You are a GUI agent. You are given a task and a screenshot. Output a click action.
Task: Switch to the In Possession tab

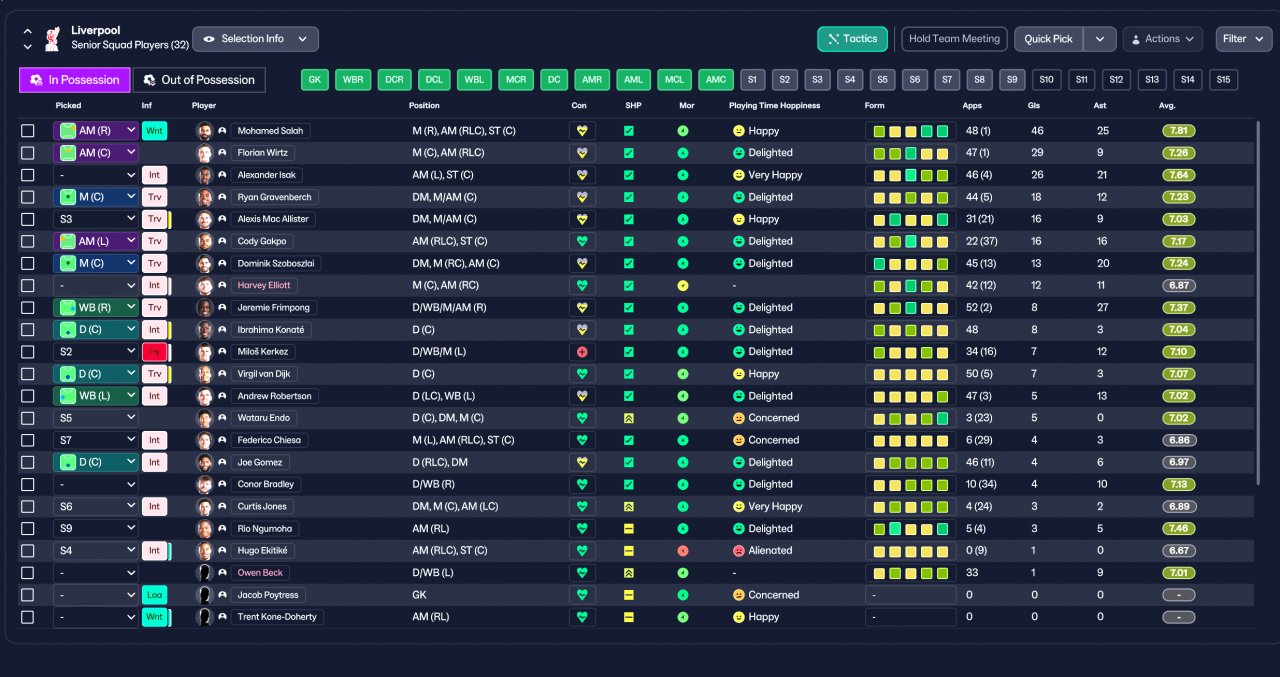click(x=75, y=80)
